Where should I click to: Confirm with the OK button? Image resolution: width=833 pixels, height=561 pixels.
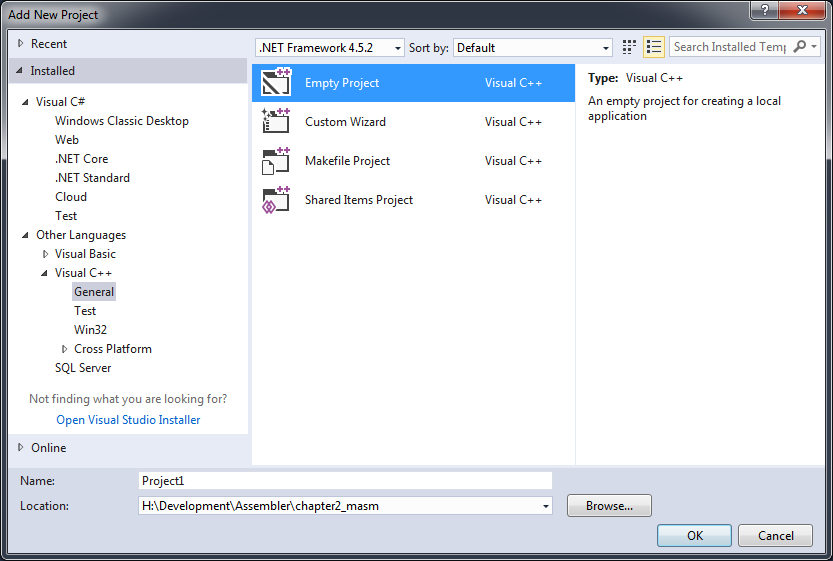[694, 536]
